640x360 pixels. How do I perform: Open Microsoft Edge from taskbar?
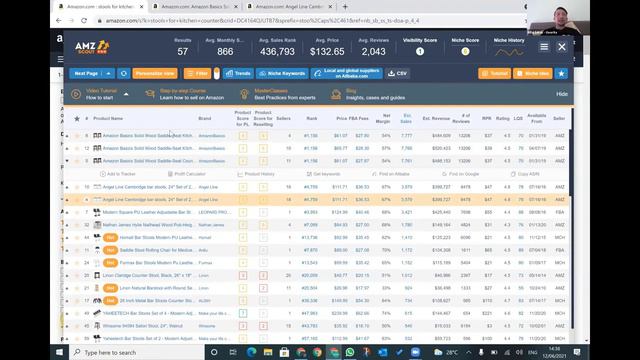[x=251, y=352]
